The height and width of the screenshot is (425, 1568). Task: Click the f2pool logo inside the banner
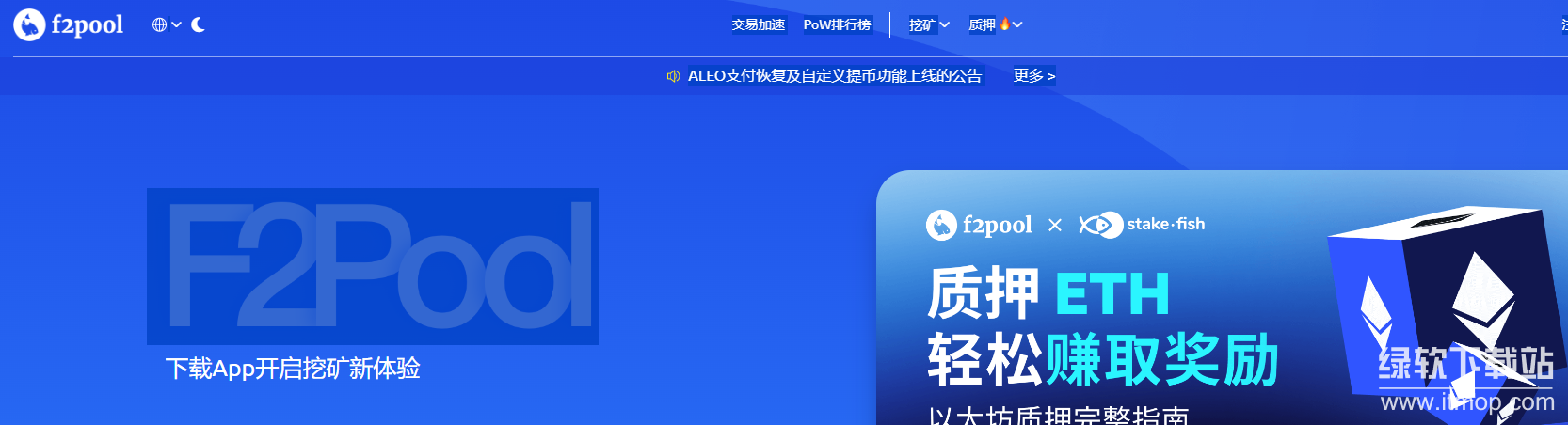pos(979,225)
